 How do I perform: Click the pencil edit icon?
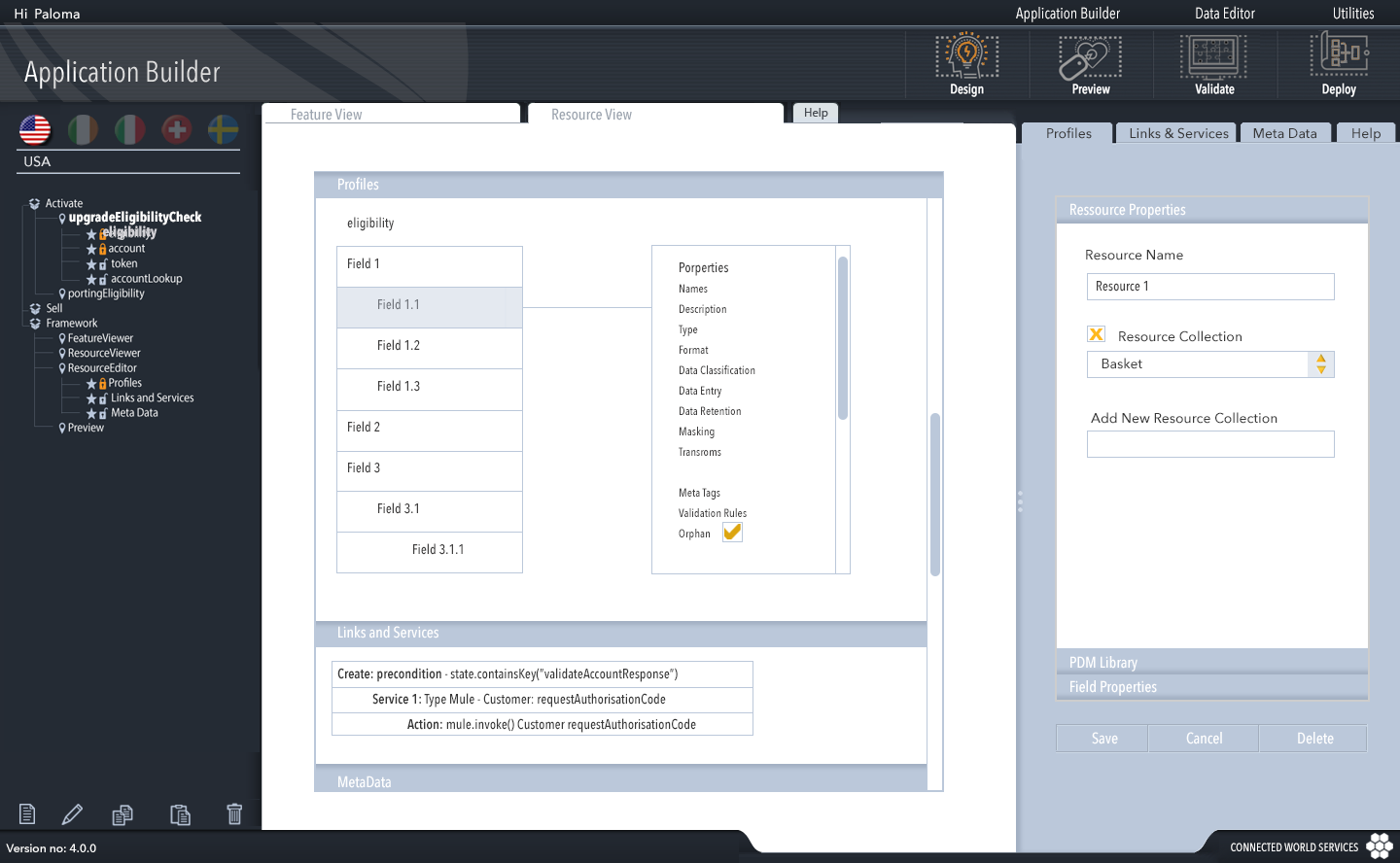73,814
